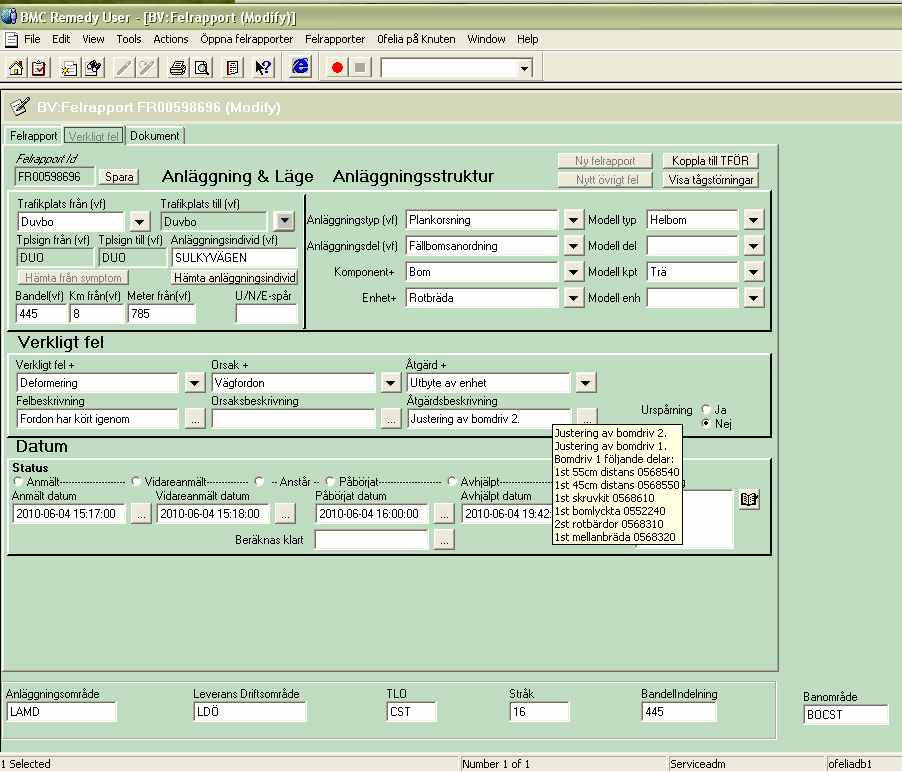Expand the Anläggningsdel dropdown
This screenshot has height=772, width=902.
(x=573, y=246)
